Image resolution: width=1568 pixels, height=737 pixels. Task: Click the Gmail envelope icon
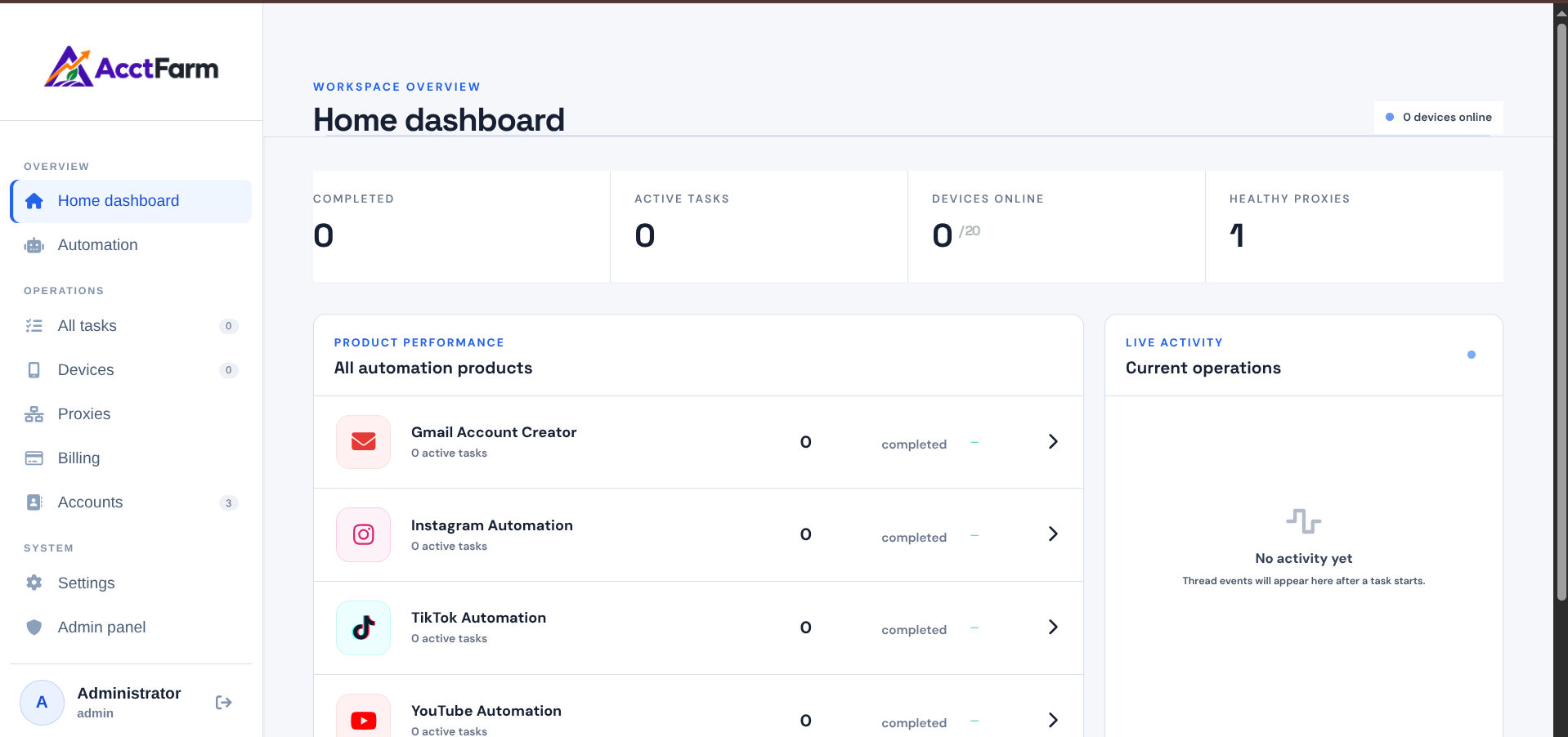364,442
